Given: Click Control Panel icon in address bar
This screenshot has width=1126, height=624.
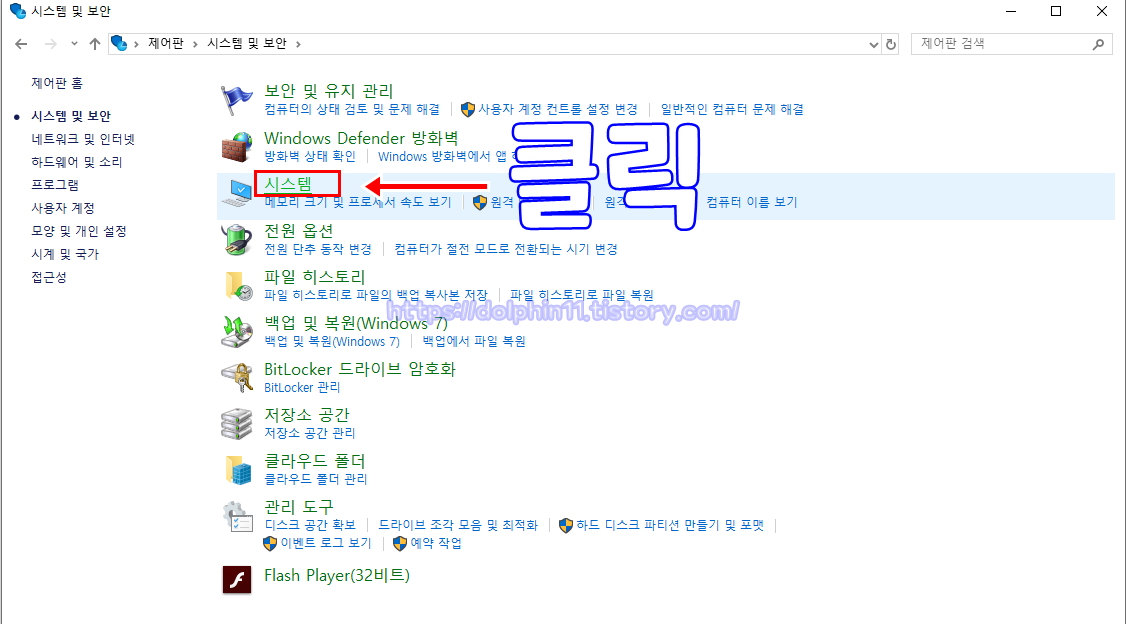Looking at the screenshot, I should click(119, 44).
